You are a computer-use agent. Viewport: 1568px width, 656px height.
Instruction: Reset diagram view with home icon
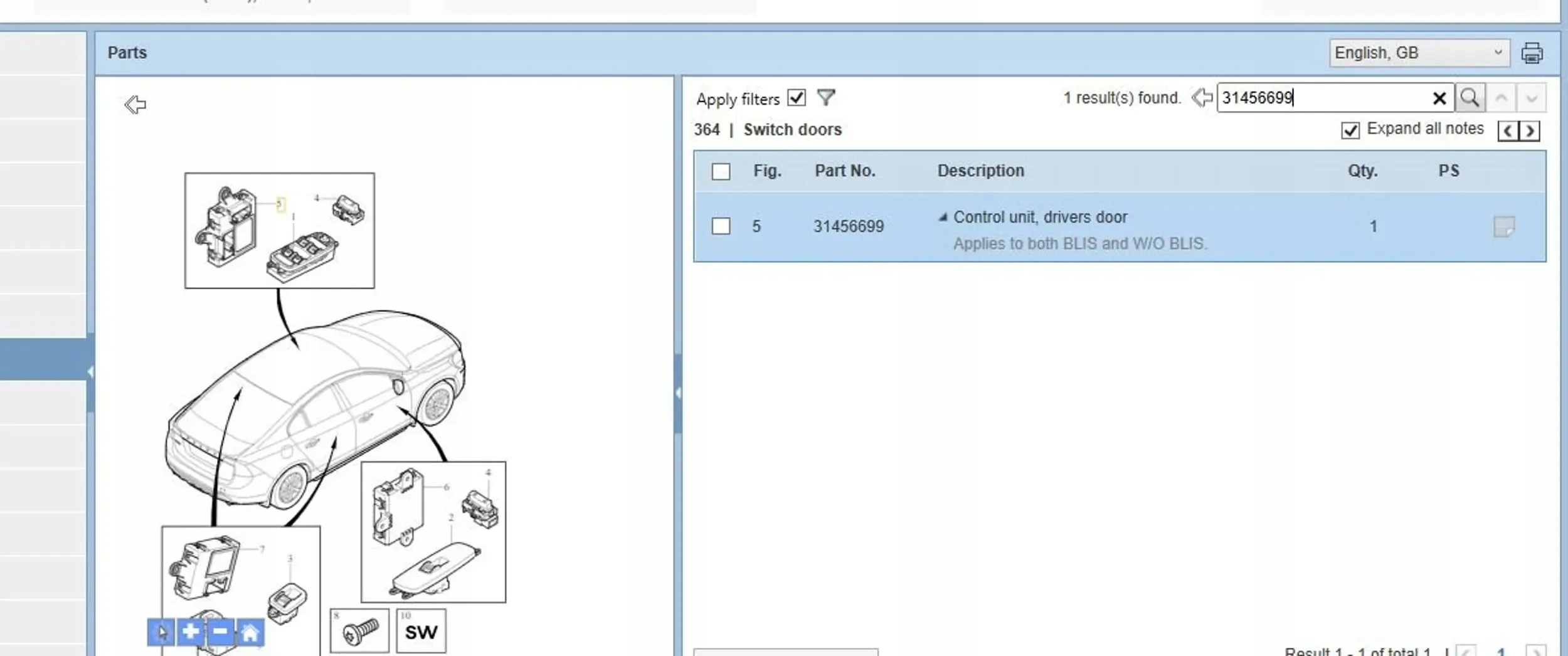[250, 632]
